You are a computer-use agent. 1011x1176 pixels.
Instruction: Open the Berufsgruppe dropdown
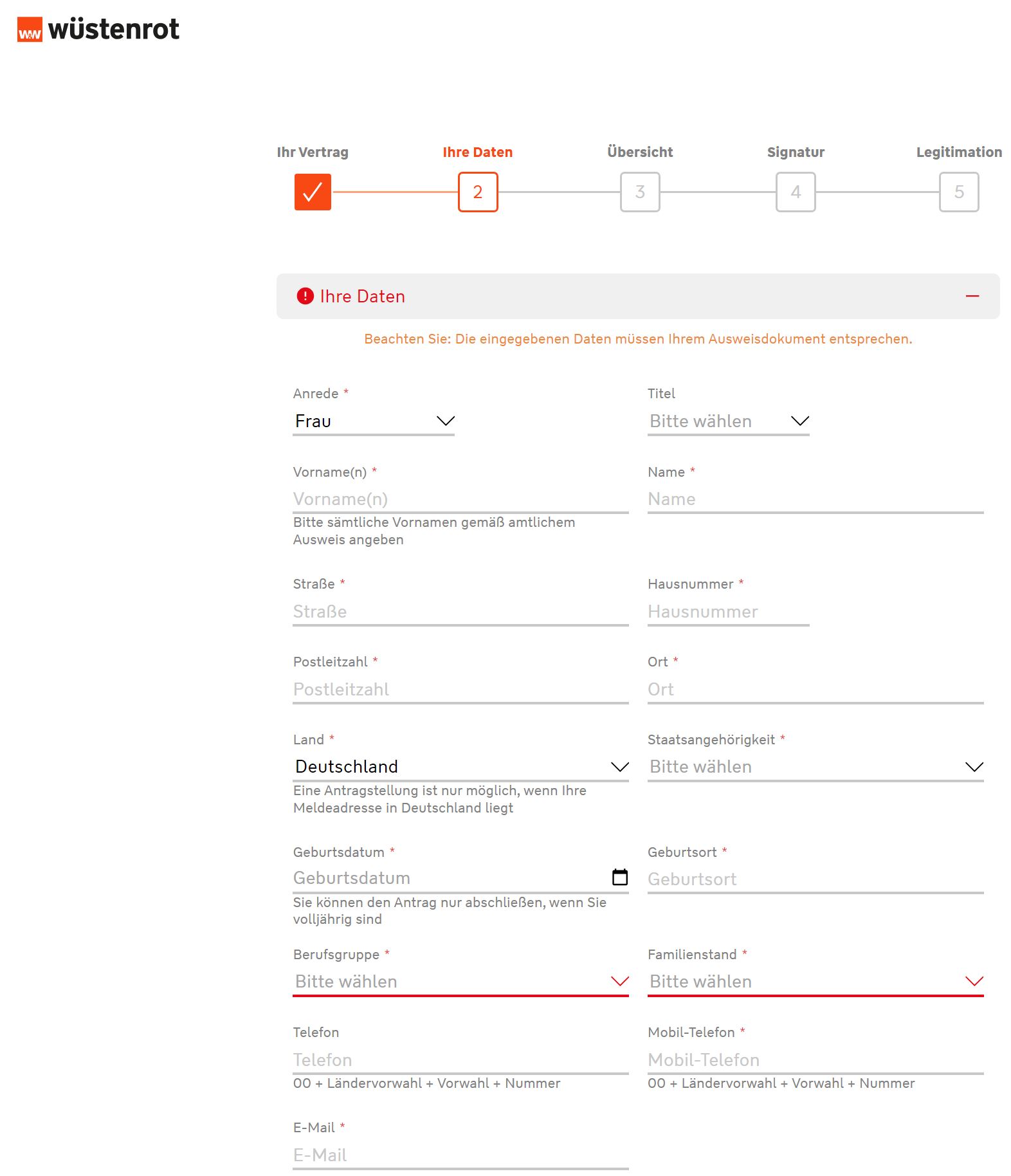click(x=460, y=982)
